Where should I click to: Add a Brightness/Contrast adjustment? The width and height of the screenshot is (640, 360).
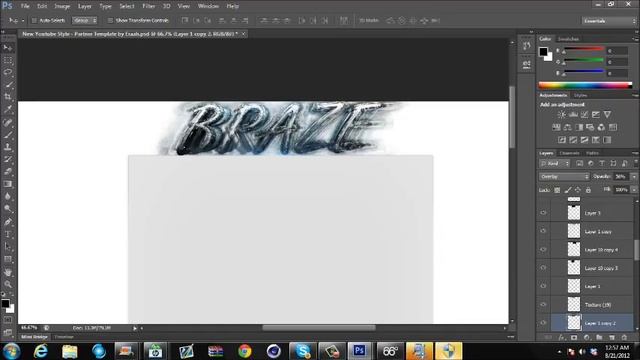pyautogui.click(x=562, y=115)
